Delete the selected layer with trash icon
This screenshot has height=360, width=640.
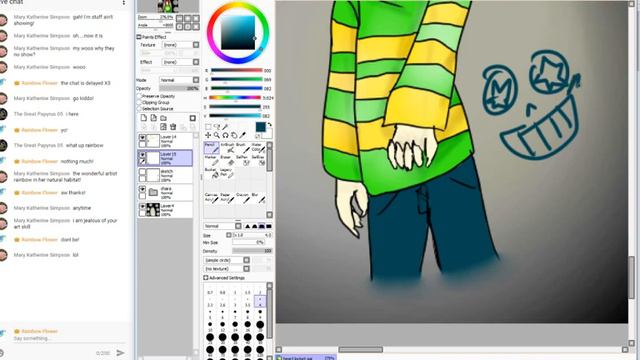tap(173, 127)
